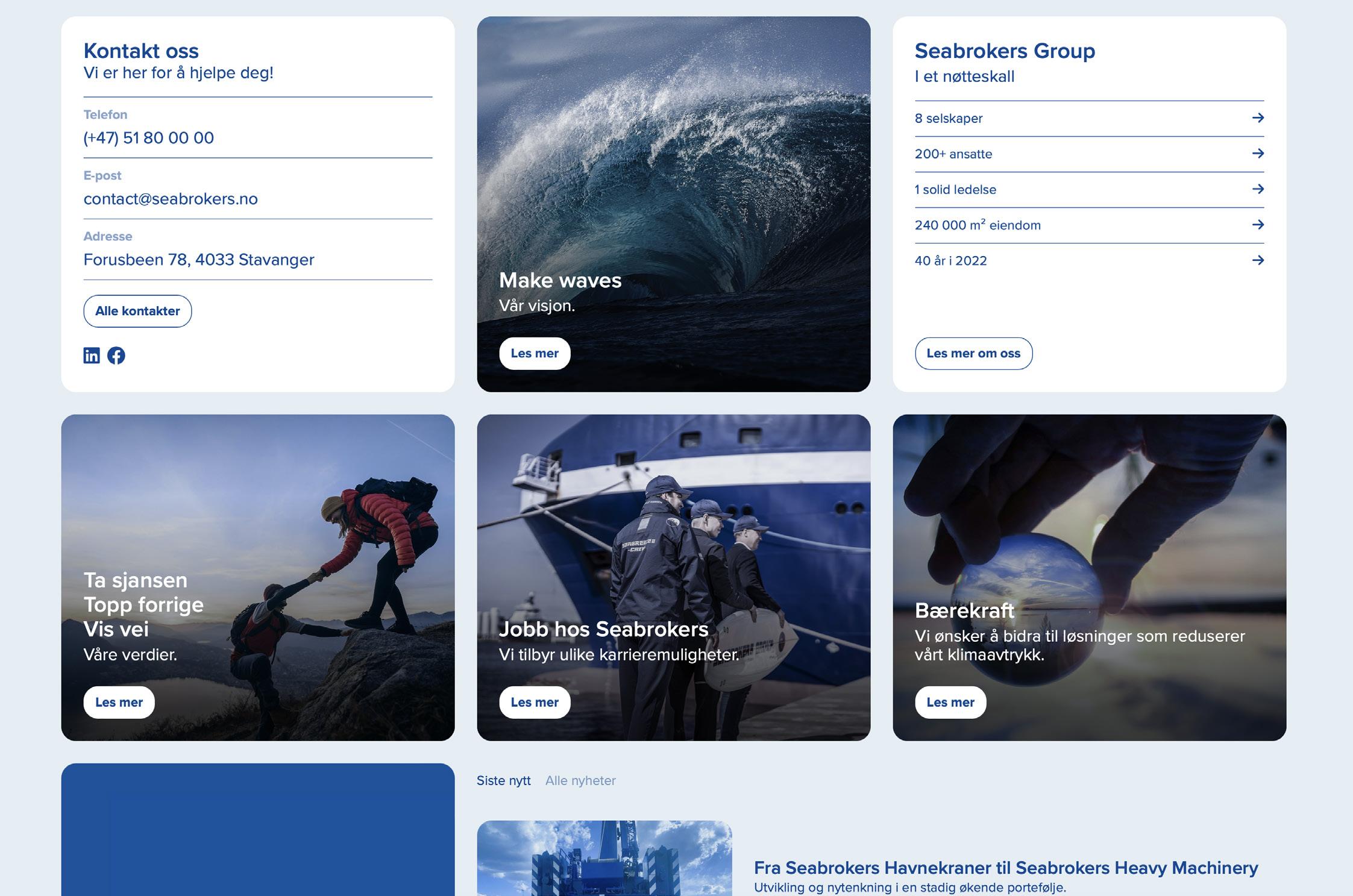The image size is (1353, 896).
Task: Open Les mer om oss button
Action: point(973,354)
